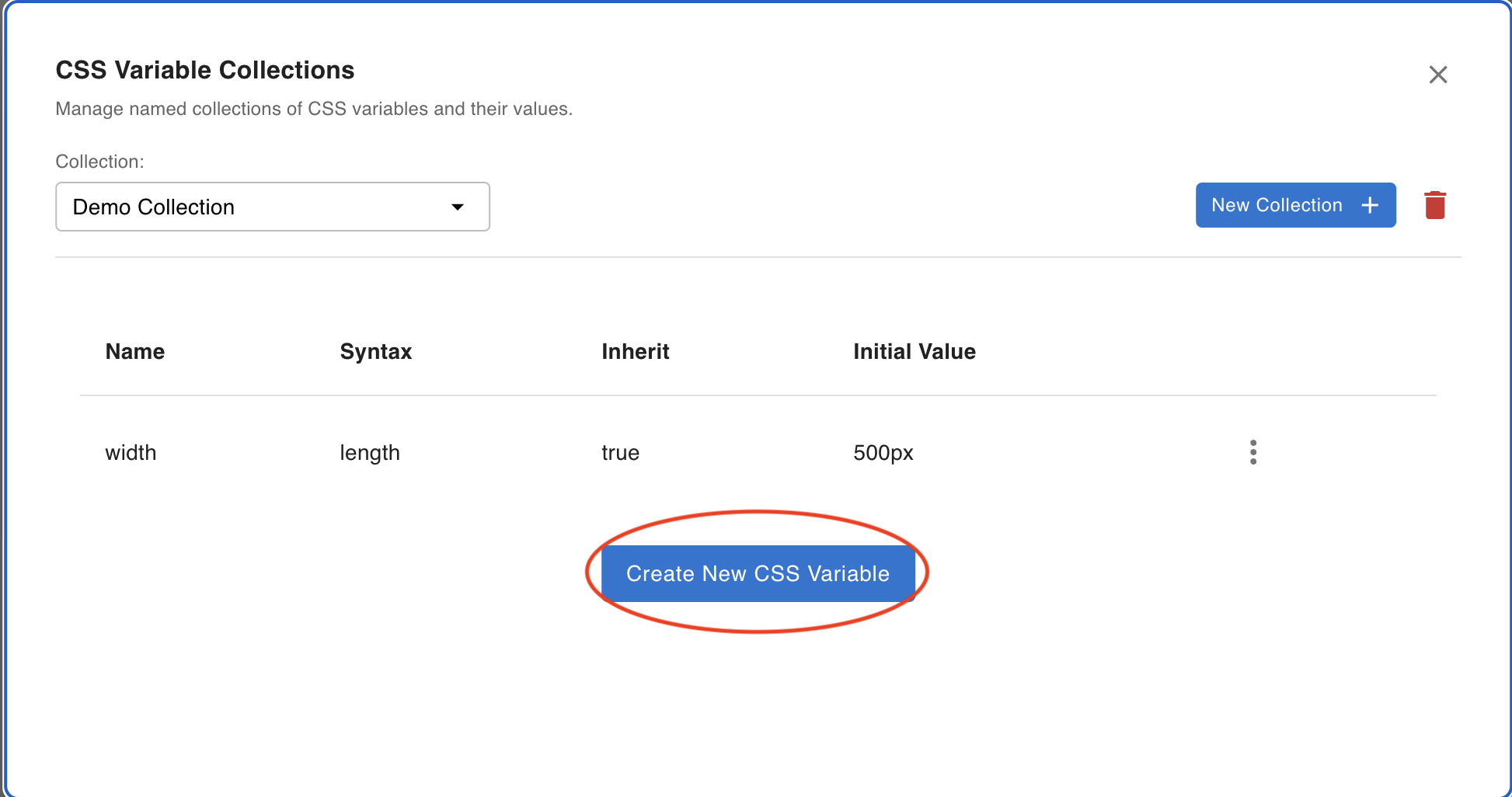Click the plus icon in New Collection
1512x797 pixels.
click(x=1370, y=205)
